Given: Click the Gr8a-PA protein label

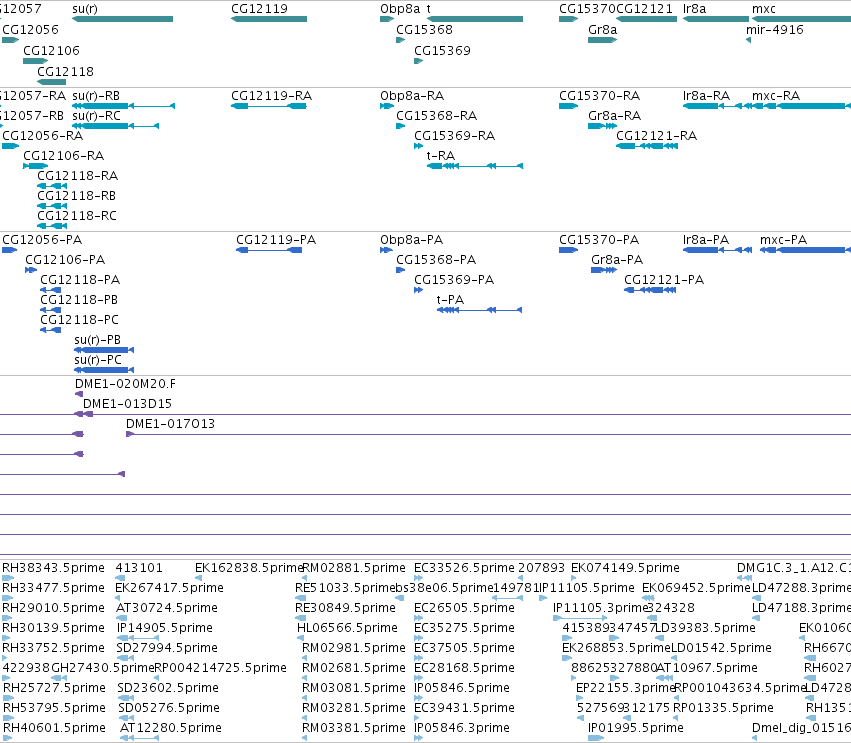Looking at the screenshot, I should 617,260.
